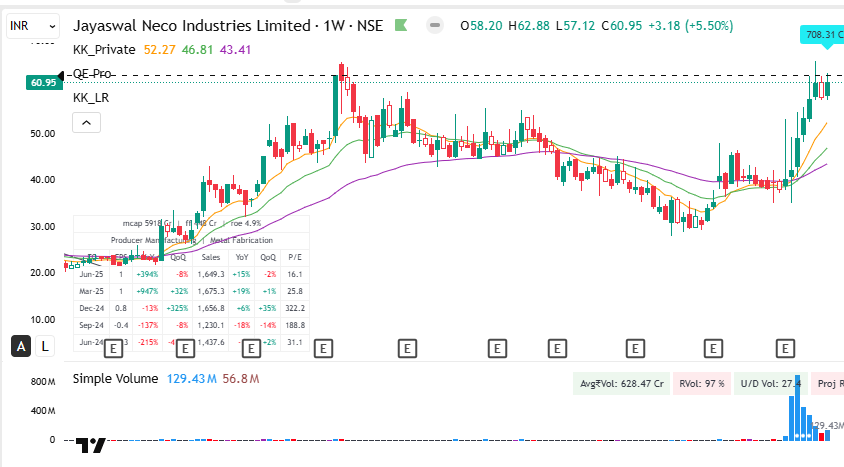844x467 pixels.
Task: Click the 60.95 current price label
Action: [x=44, y=82]
